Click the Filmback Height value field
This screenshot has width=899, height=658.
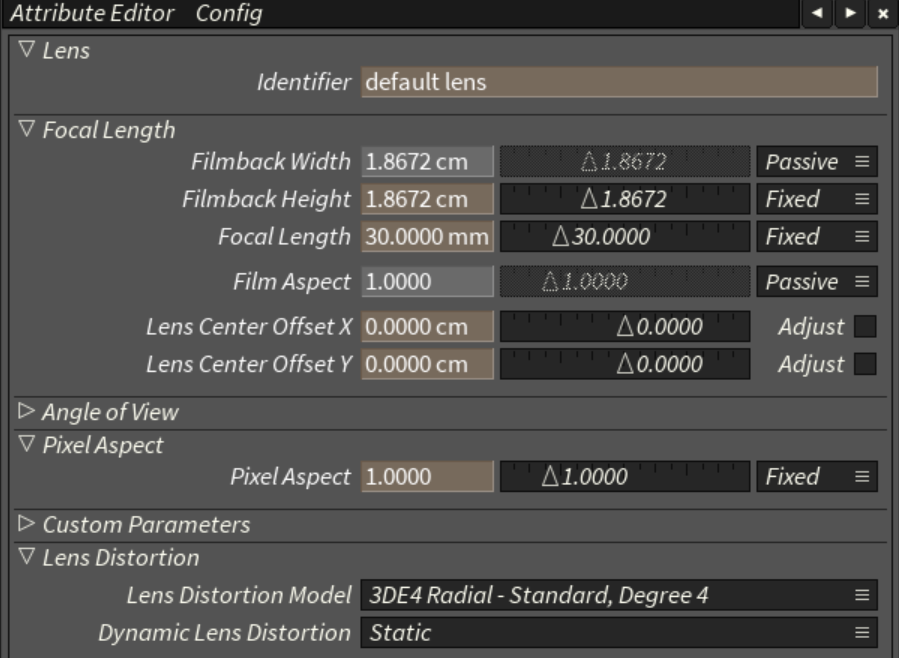point(427,199)
